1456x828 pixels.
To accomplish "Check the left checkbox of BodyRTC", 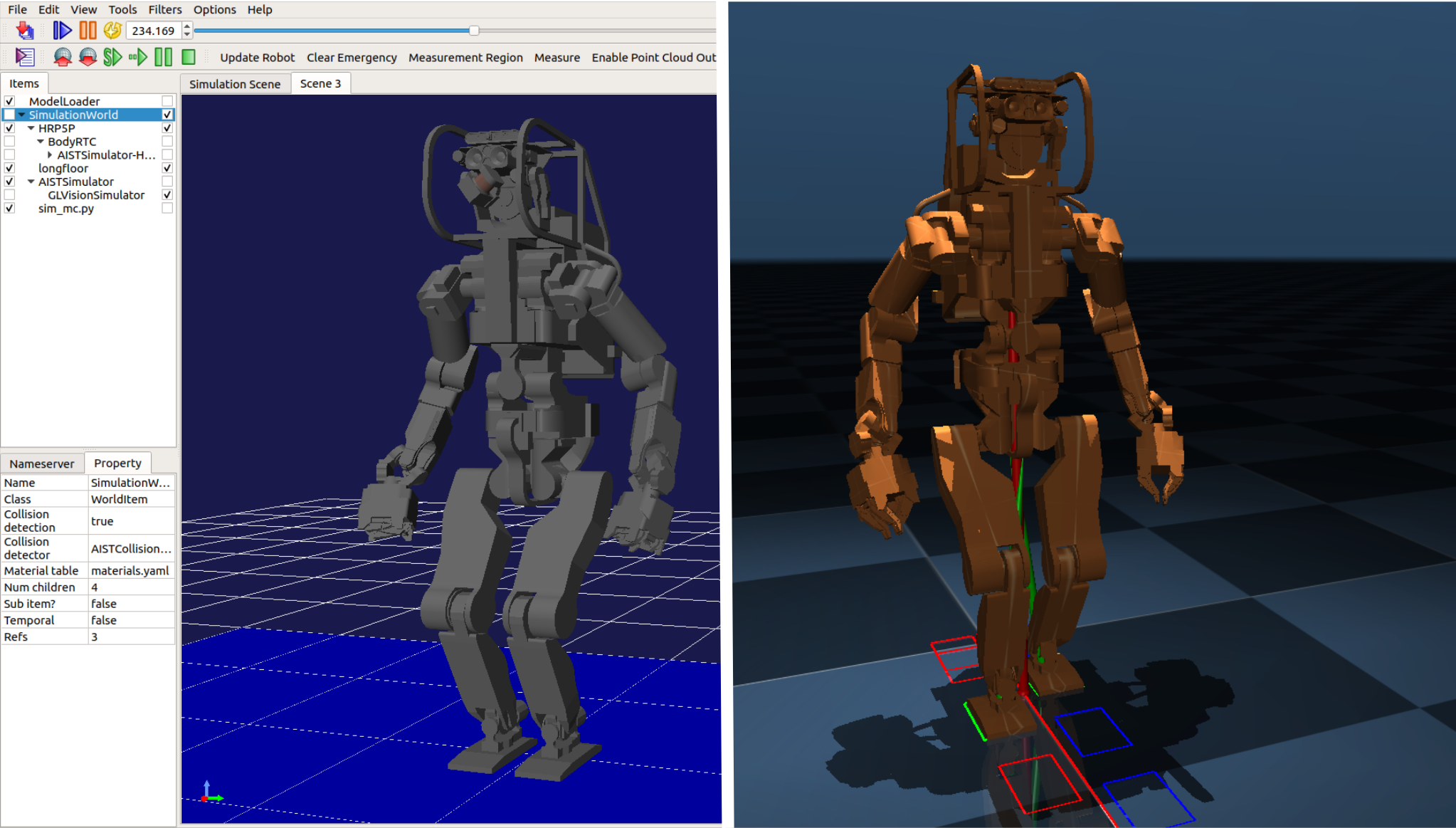I will click(x=9, y=142).
